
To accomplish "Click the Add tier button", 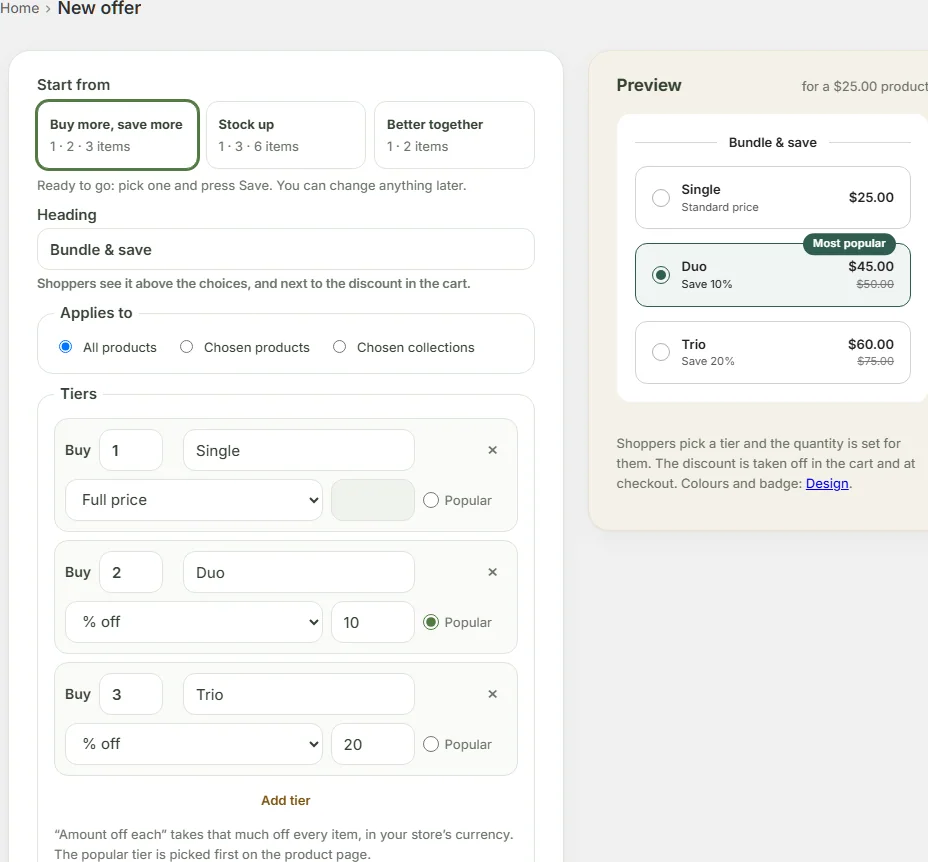I will [286, 800].
